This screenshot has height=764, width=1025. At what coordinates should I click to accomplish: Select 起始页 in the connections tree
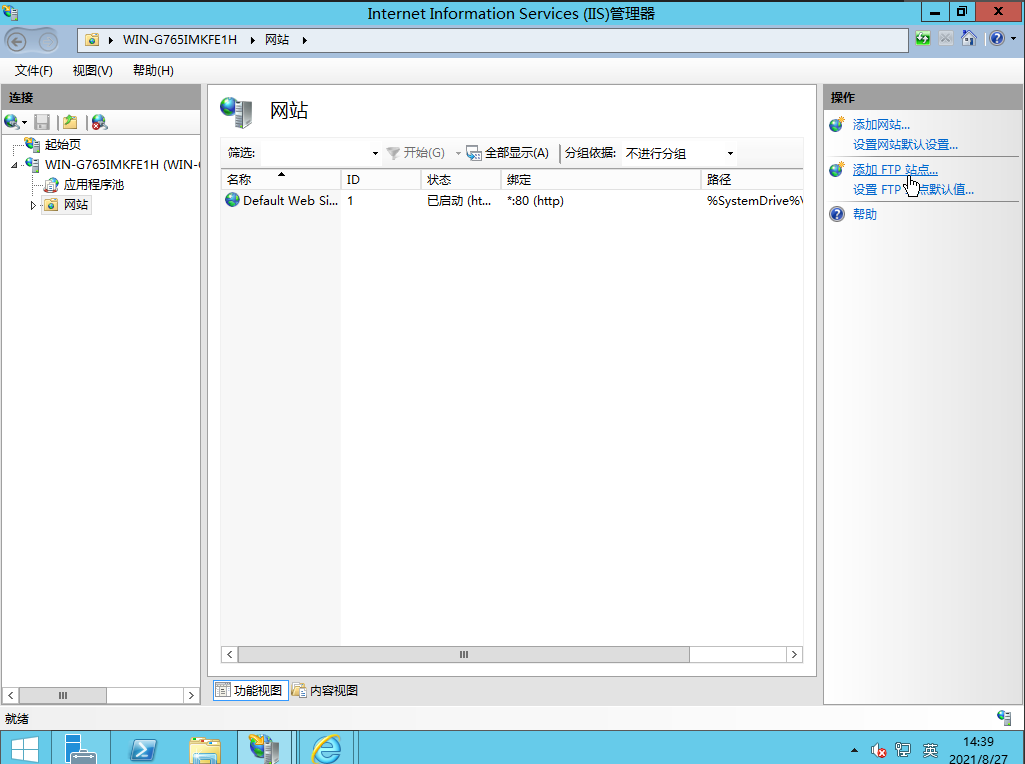click(x=62, y=144)
